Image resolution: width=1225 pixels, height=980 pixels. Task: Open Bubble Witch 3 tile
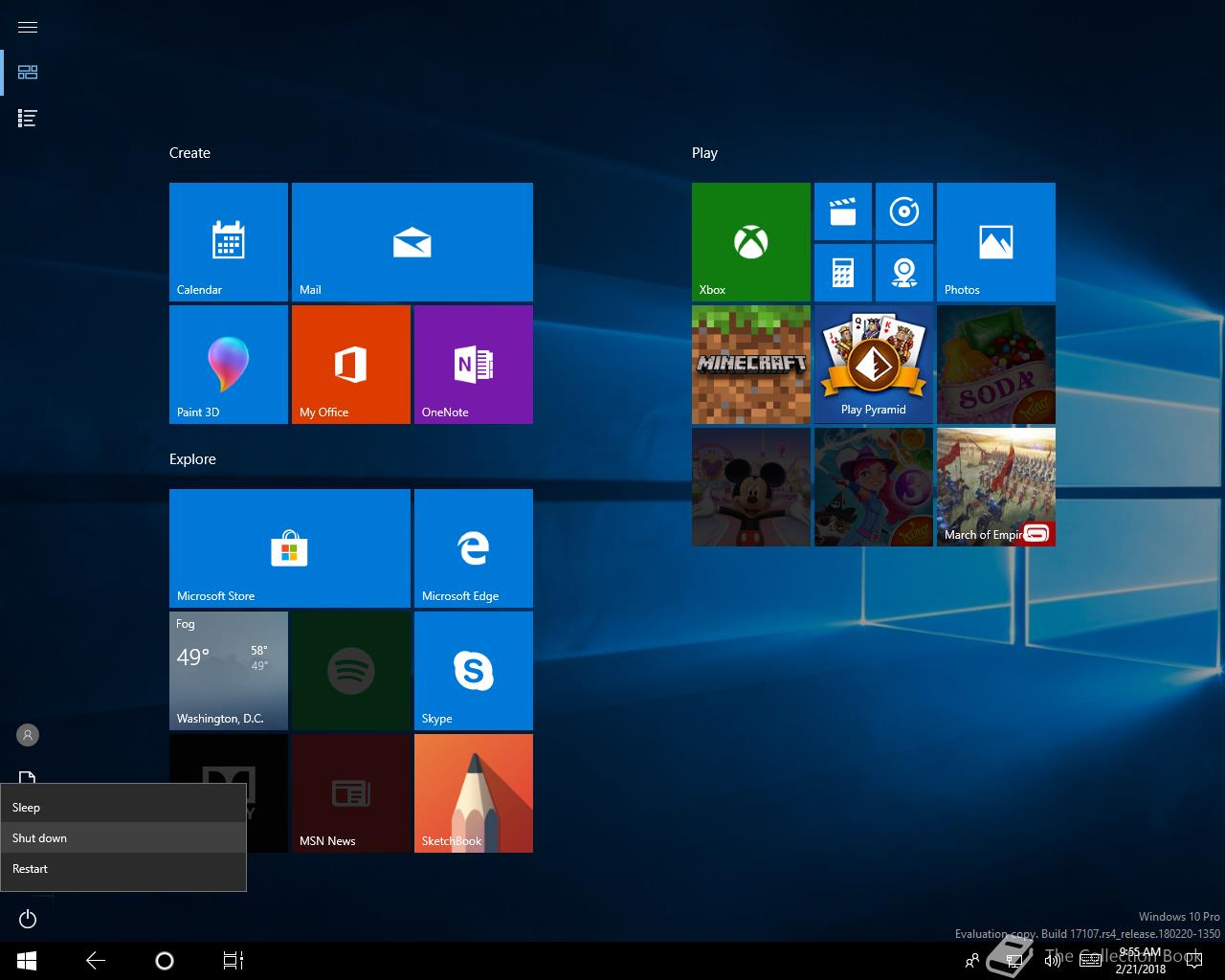pos(874,487)
